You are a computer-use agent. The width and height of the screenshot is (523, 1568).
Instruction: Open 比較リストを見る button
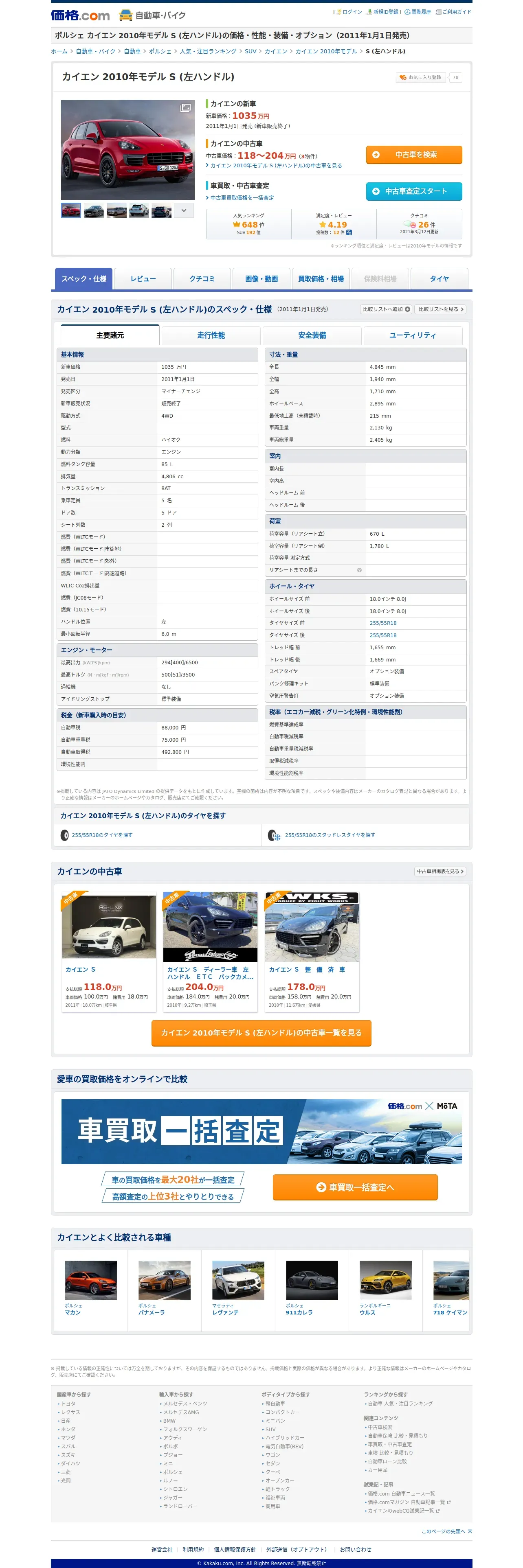tap(441, 309)
